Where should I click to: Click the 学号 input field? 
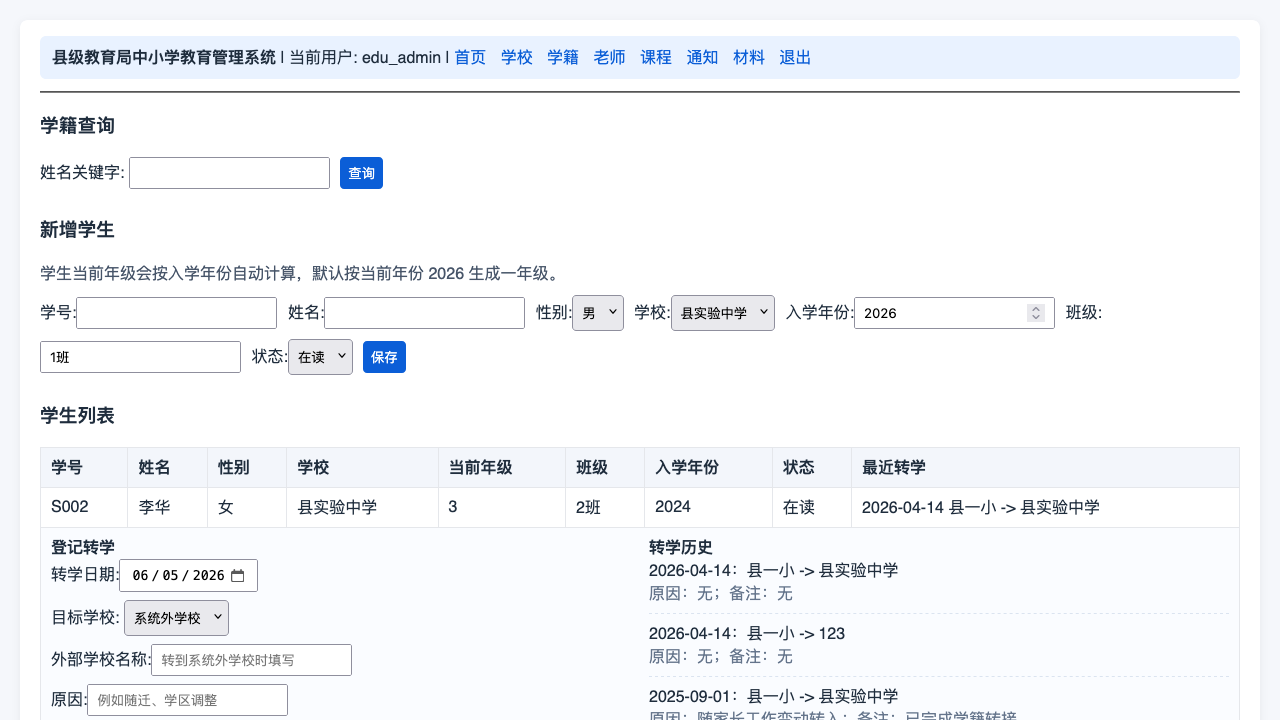[x=176, y=313]
